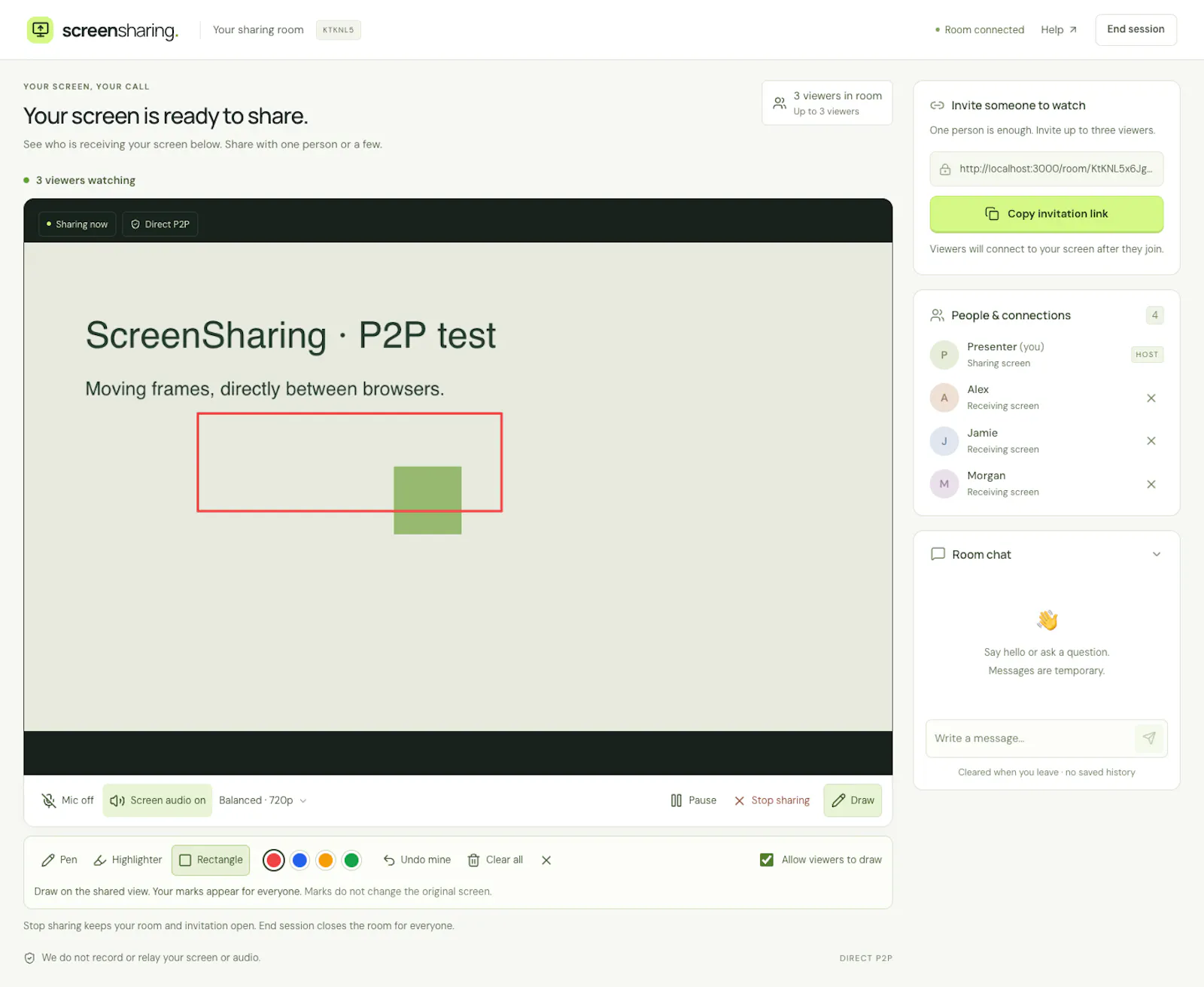The height and width of the screenshot is (987, 1204).
Task: Click Morgan's avatar in people list
Action: tap(944, 484)
